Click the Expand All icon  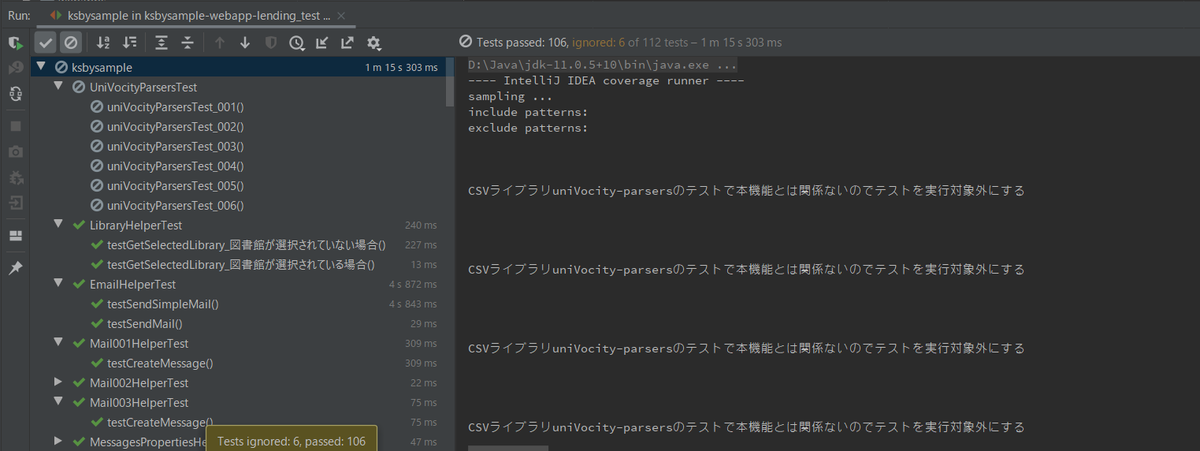[161, 42]
